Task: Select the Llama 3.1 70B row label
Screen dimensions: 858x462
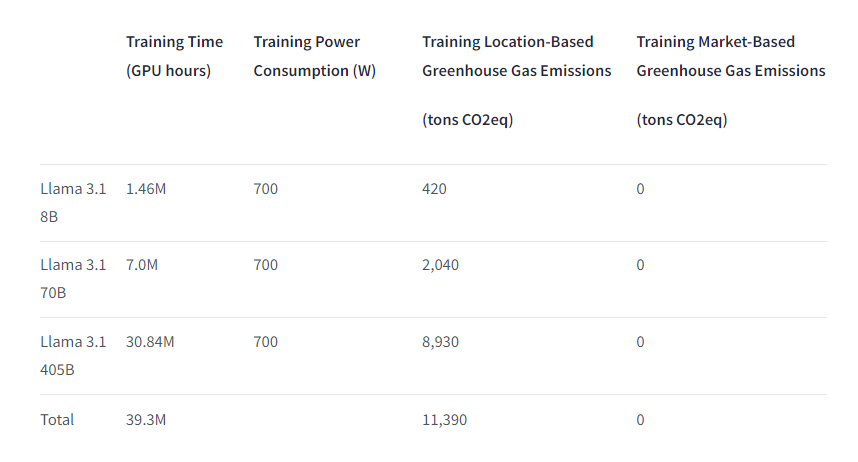Action: pos(72,280)
